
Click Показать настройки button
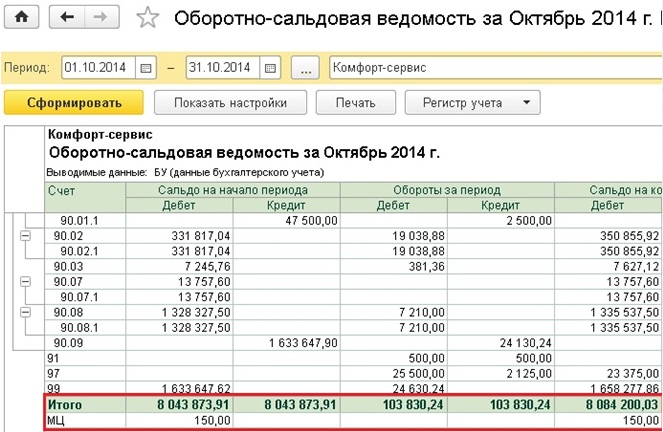click(x=229, y=102)
